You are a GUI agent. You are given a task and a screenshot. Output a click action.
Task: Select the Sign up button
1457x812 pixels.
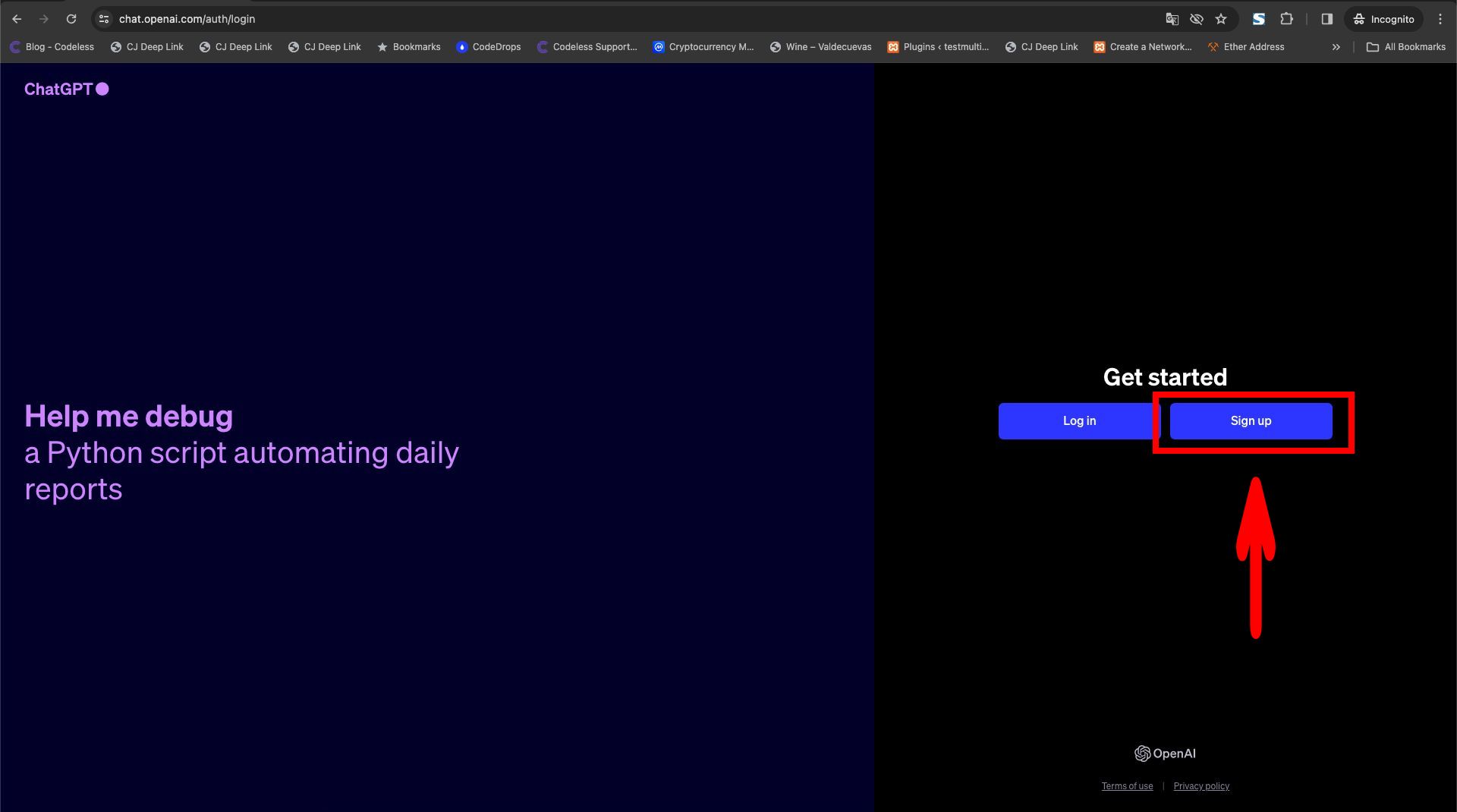tap(1251, 421)
